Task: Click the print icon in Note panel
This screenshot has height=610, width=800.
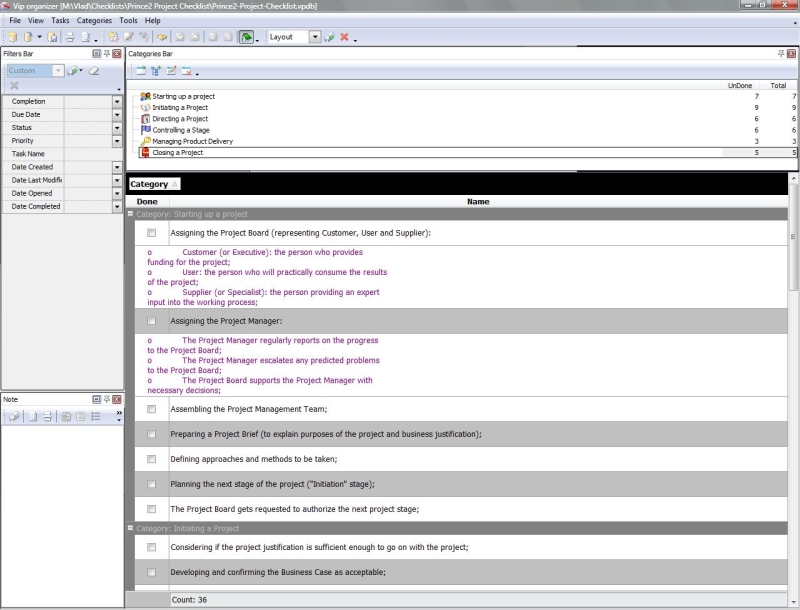Action: pos(46,416)
